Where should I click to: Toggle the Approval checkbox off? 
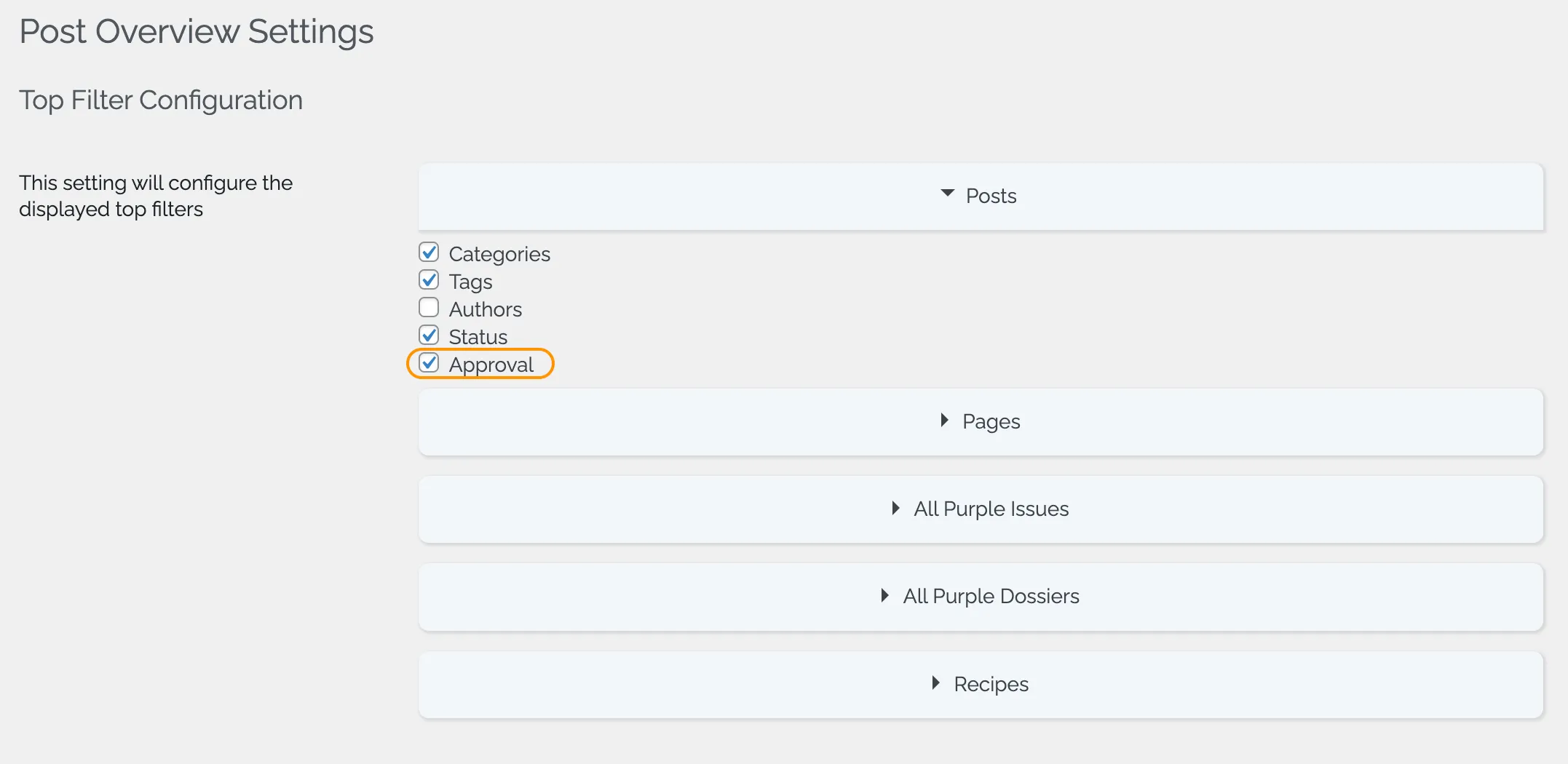429,363
